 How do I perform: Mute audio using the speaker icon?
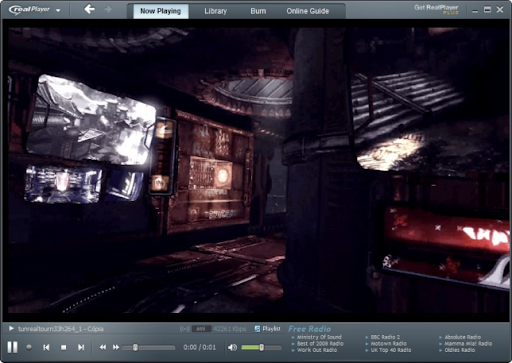tap(232, 347)
